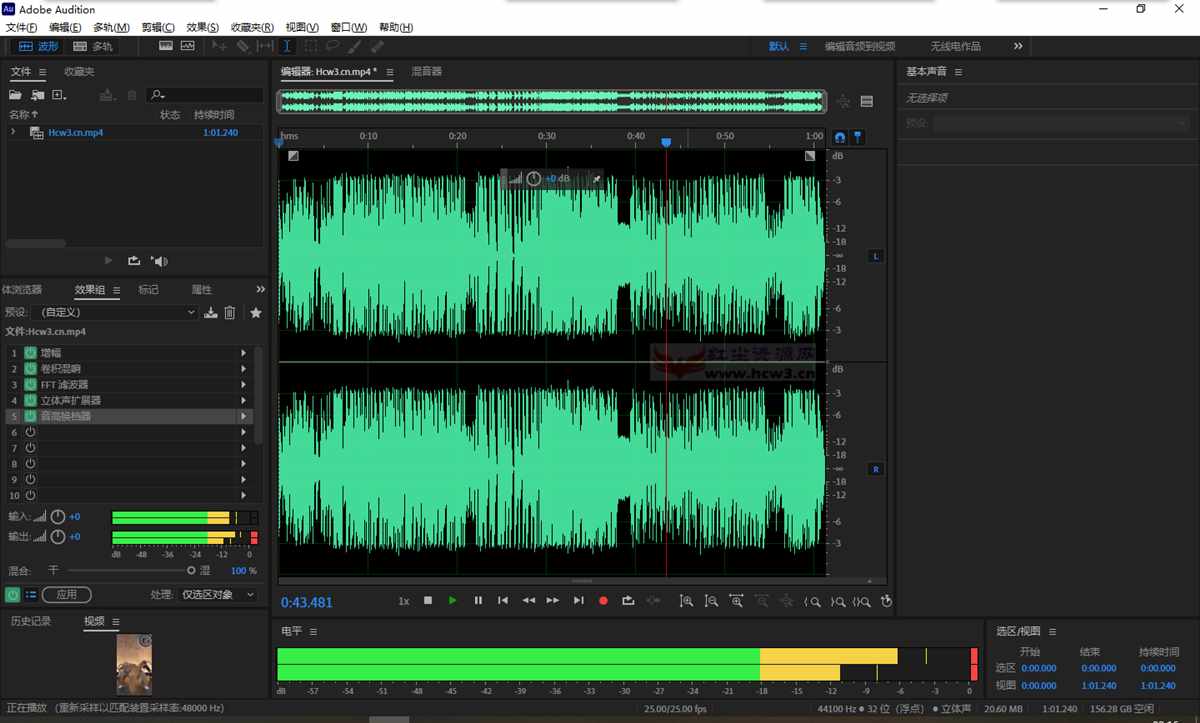Viewport: 1200px width, 723px height.
Task: Expand the Hcw3.cn.mp4 file tree item
Action: pyautogui.click(x=13, y=132)
